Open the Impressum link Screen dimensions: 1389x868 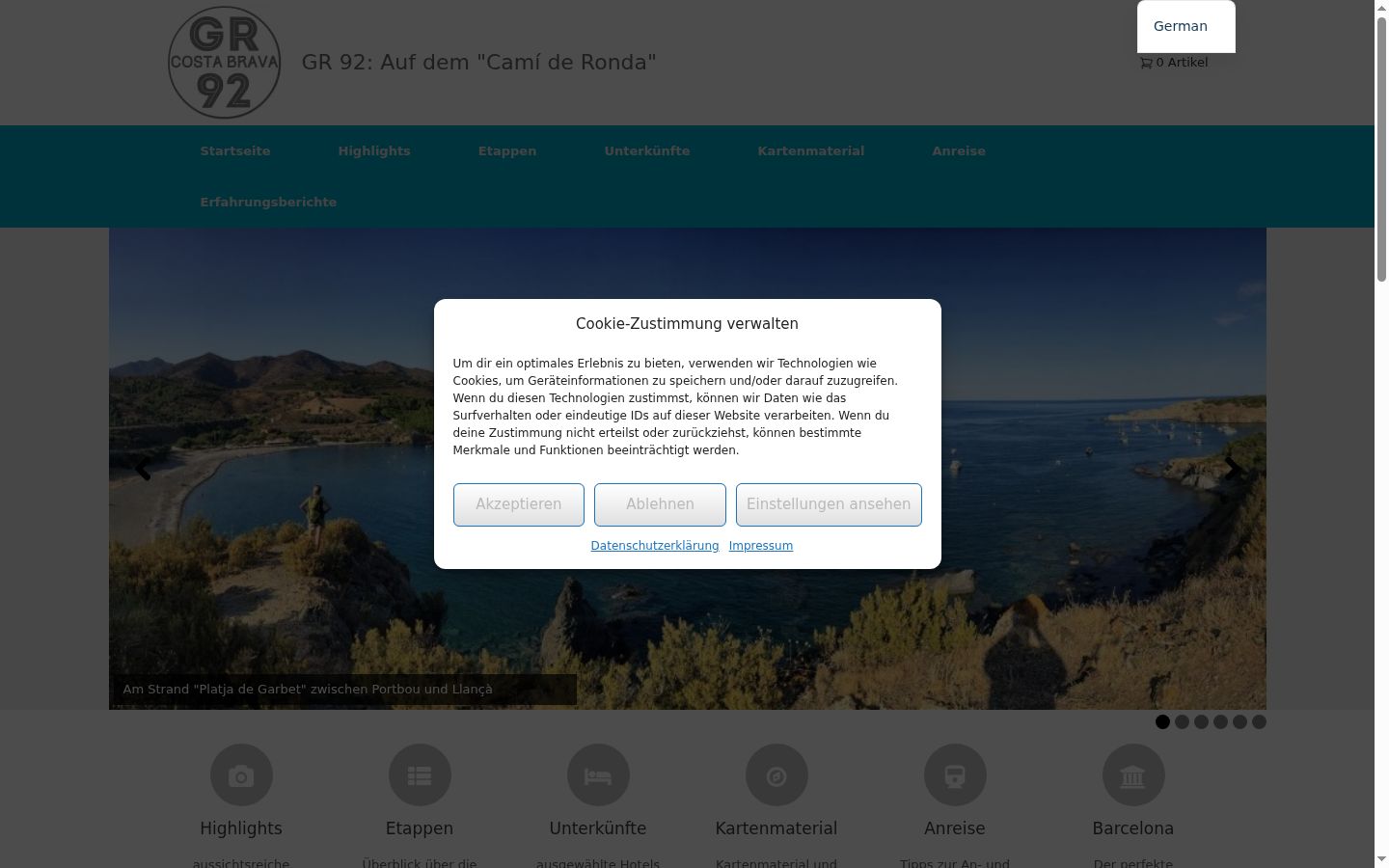tap(761, 546)
